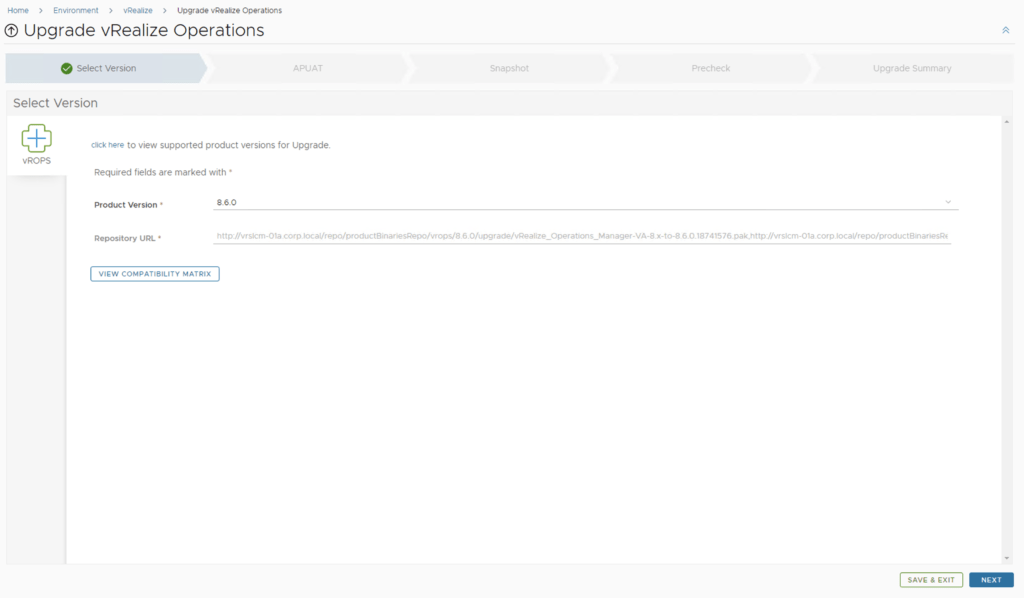Open the vRealize breadcrumb link

(138, 10)
